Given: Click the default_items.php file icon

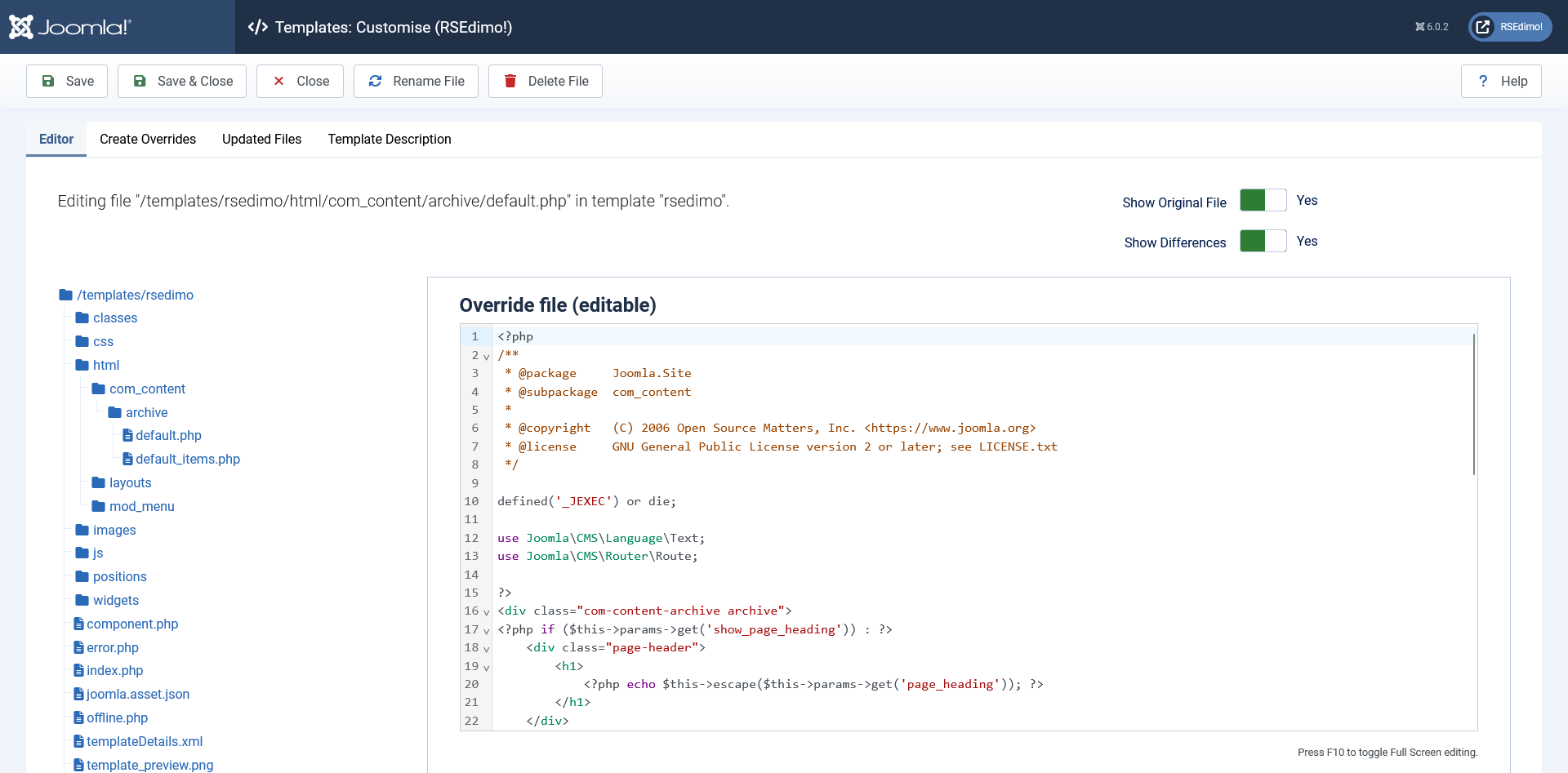Looking at the screenshot, I should click(127, 459).
